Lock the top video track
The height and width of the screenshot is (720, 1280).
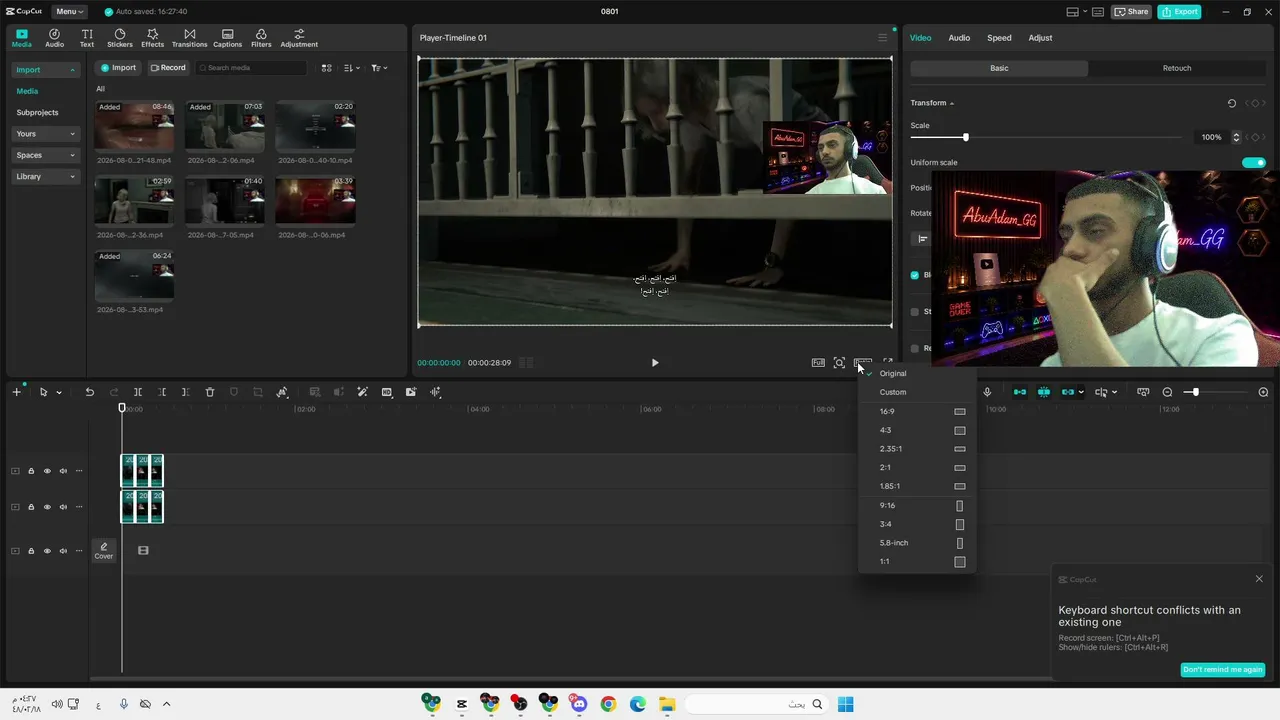pyautogui.click(x=31, y=471)
